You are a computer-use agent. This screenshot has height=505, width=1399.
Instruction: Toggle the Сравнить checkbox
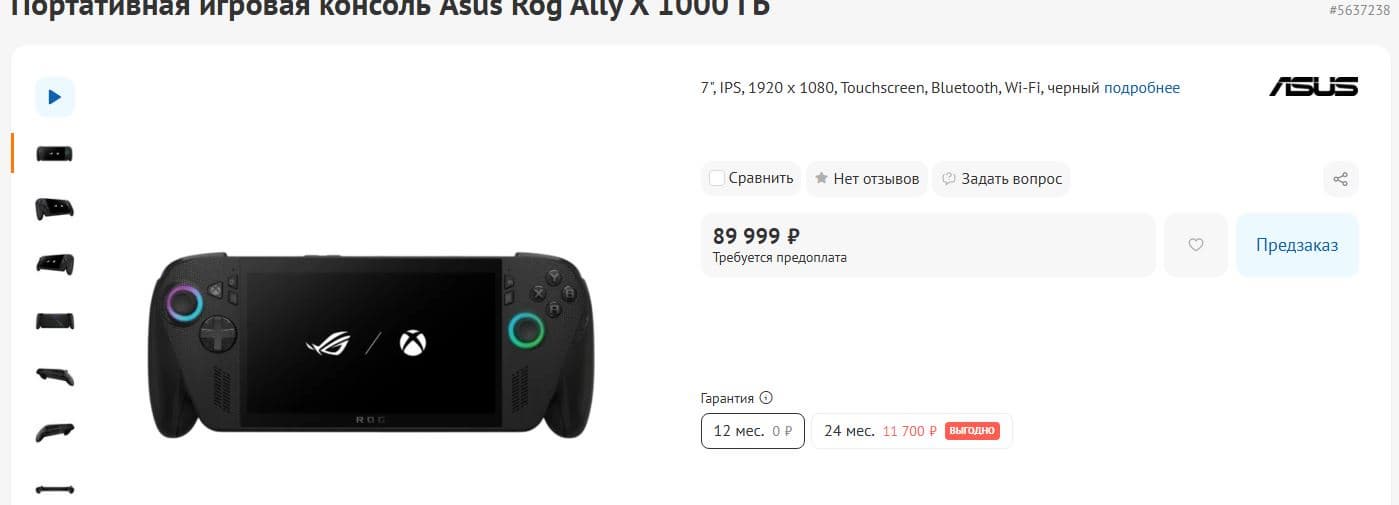click(716, 179)
